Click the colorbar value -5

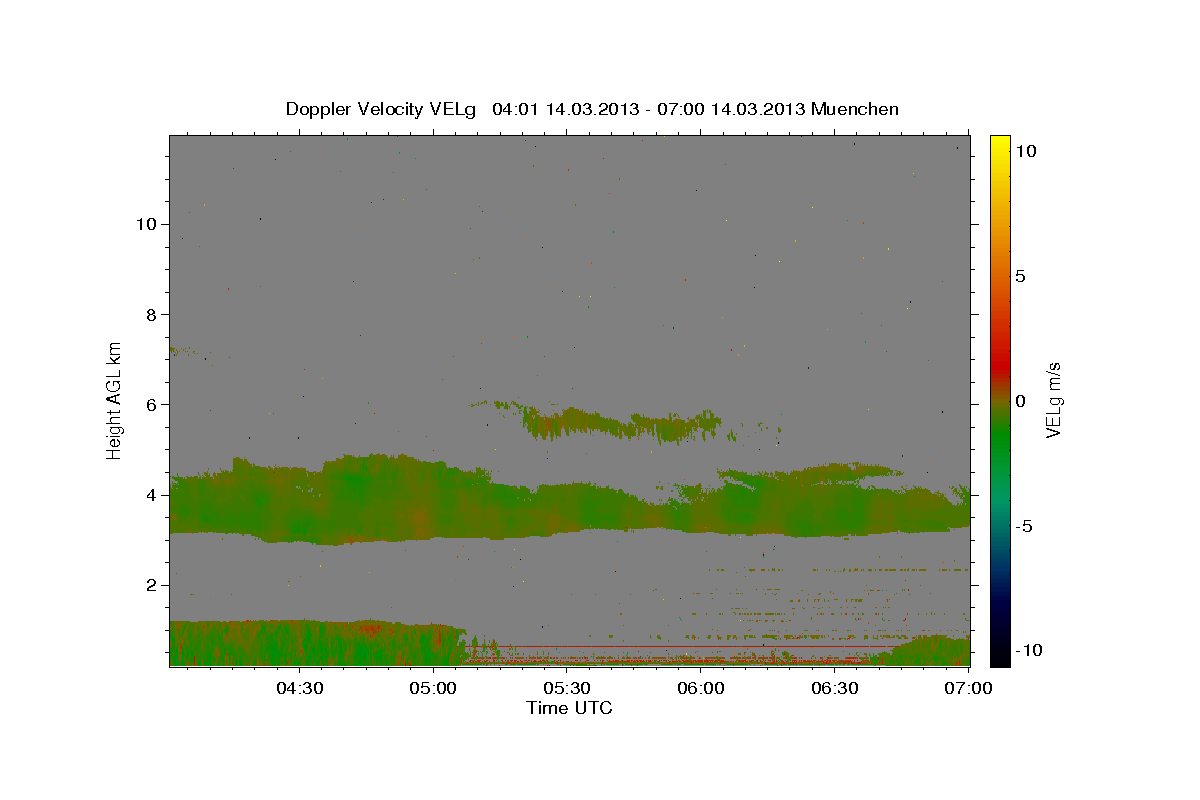click(x=1023, y=526)
